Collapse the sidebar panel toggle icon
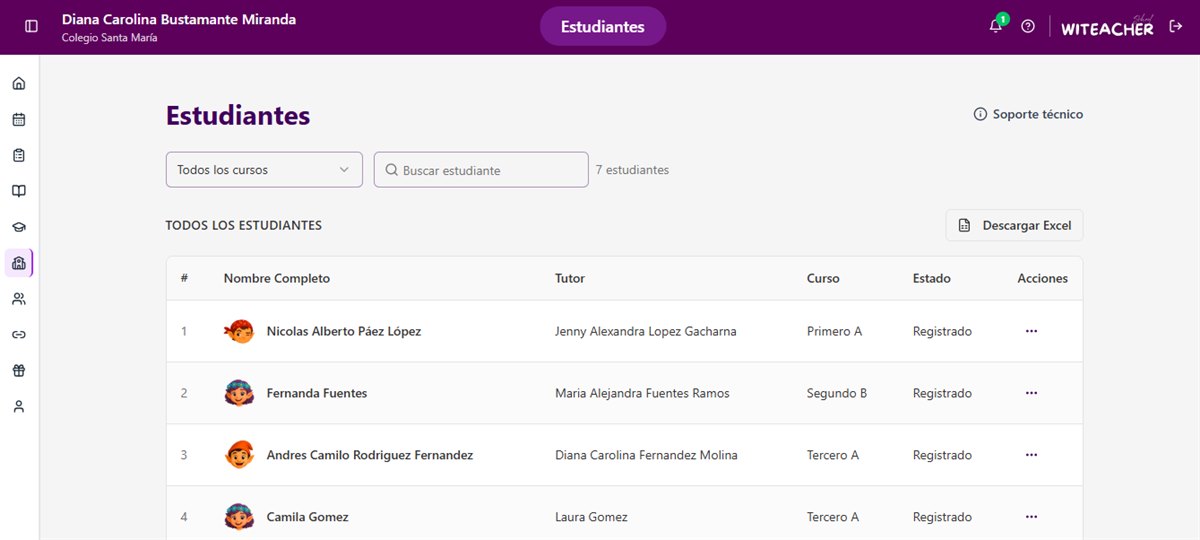 coord(32,26)
